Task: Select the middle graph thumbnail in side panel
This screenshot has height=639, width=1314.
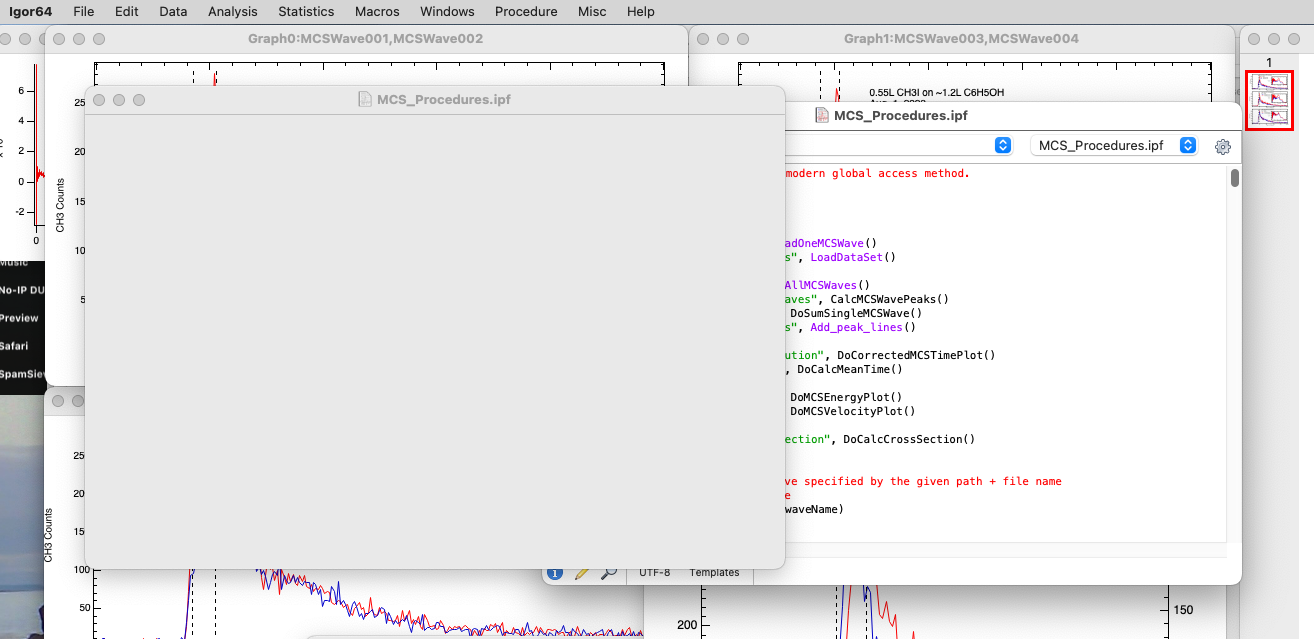Action: pos(1270,100)
